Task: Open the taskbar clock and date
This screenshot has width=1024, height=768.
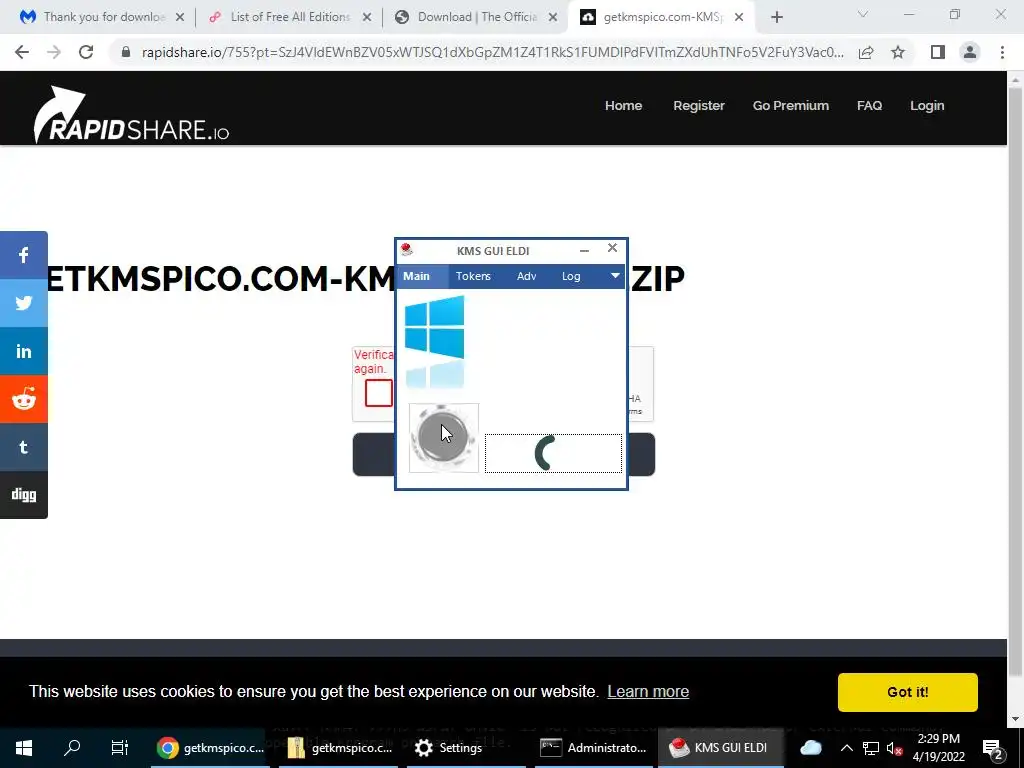Action: (x=938, y=748)
